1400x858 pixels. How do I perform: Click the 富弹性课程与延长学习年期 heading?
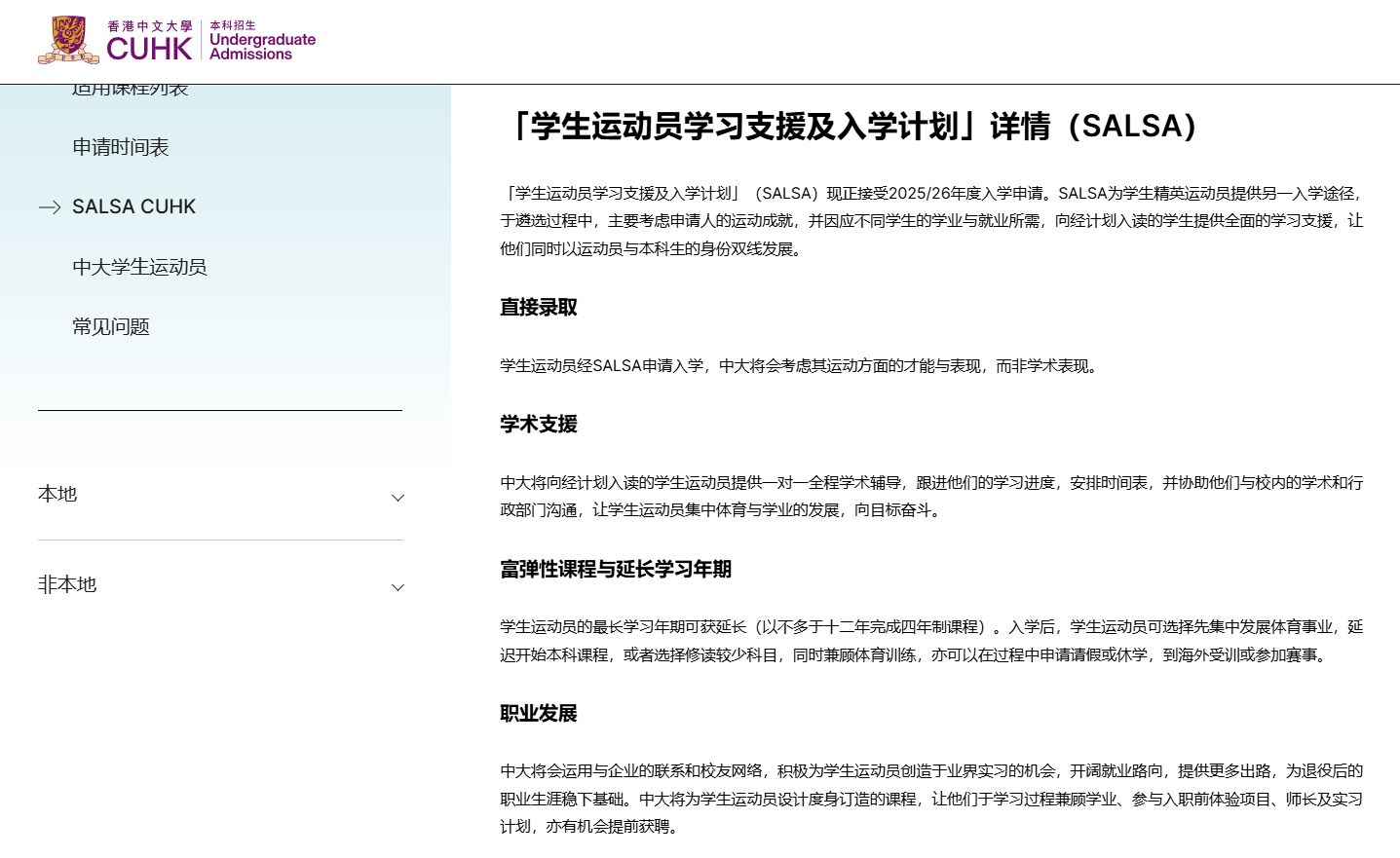(x=616, y=569)
